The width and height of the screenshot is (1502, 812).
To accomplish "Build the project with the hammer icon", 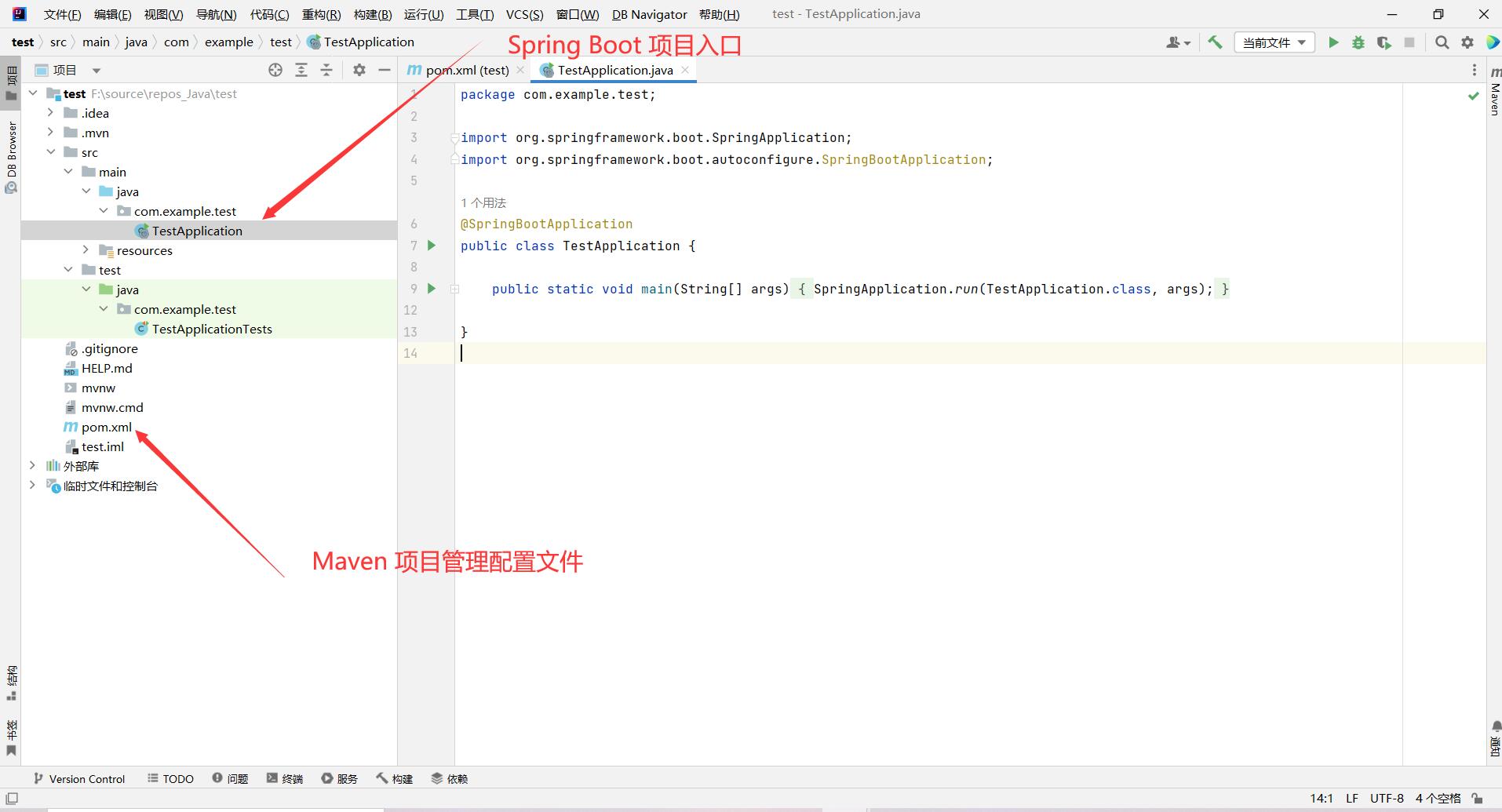I will (1215, 42).
